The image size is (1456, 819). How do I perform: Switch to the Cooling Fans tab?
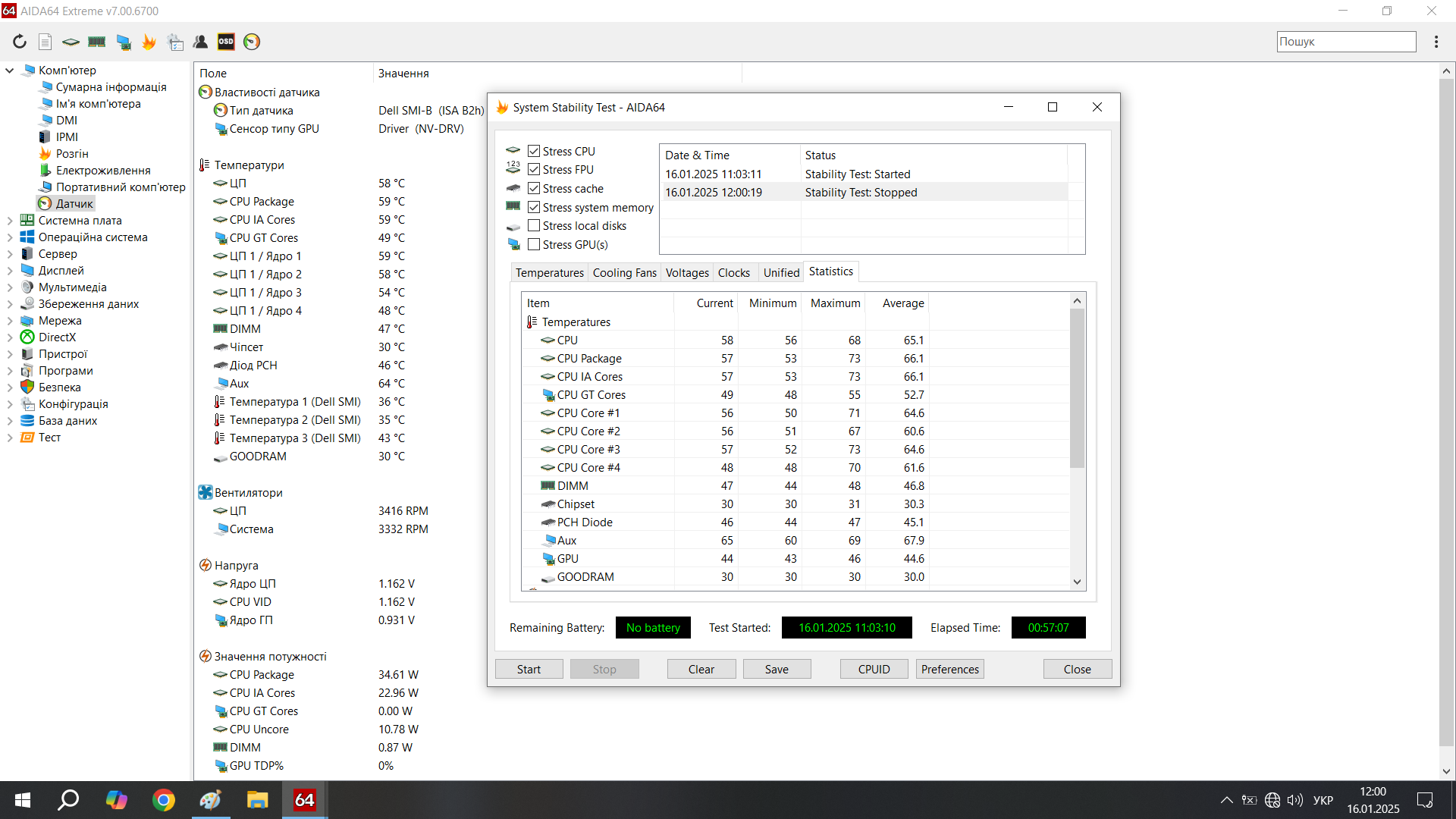pos(624,273)
